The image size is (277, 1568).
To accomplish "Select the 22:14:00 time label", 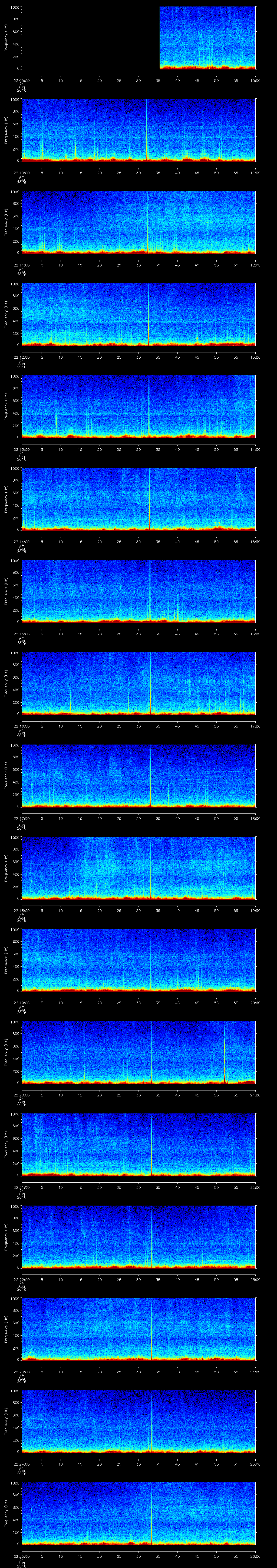I will [21, 542].
